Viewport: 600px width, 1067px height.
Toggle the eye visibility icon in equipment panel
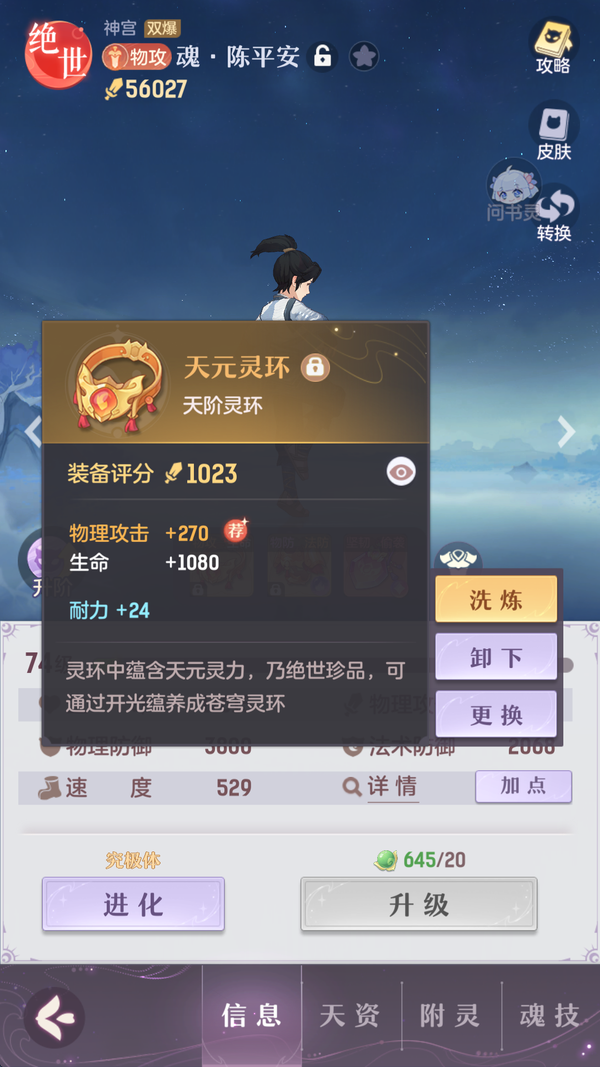pos(401,472)
